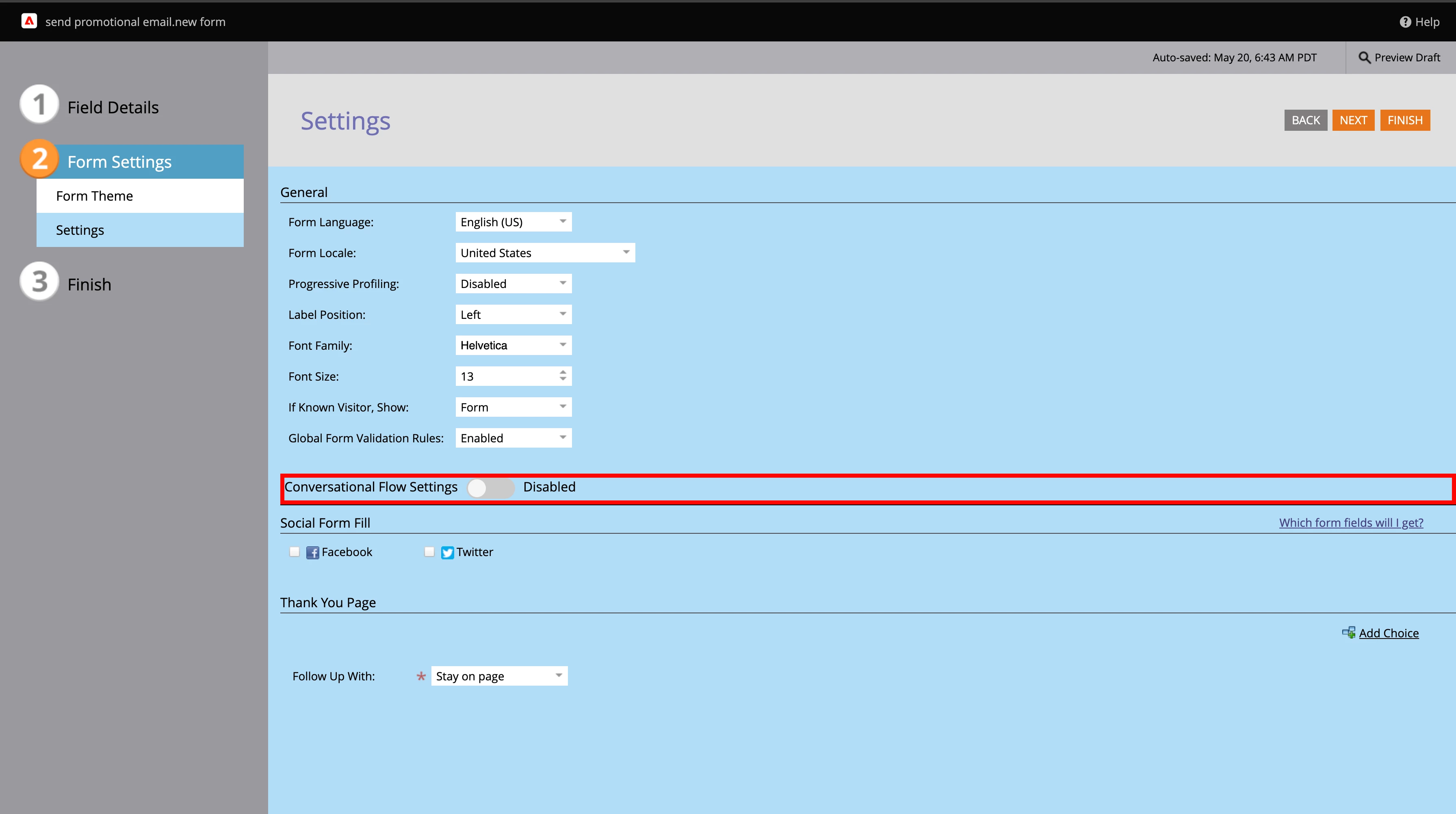1456x814 pixels.
Task: Click the Preview Draft magnifier icon
Action: [x=1364, y=57]
